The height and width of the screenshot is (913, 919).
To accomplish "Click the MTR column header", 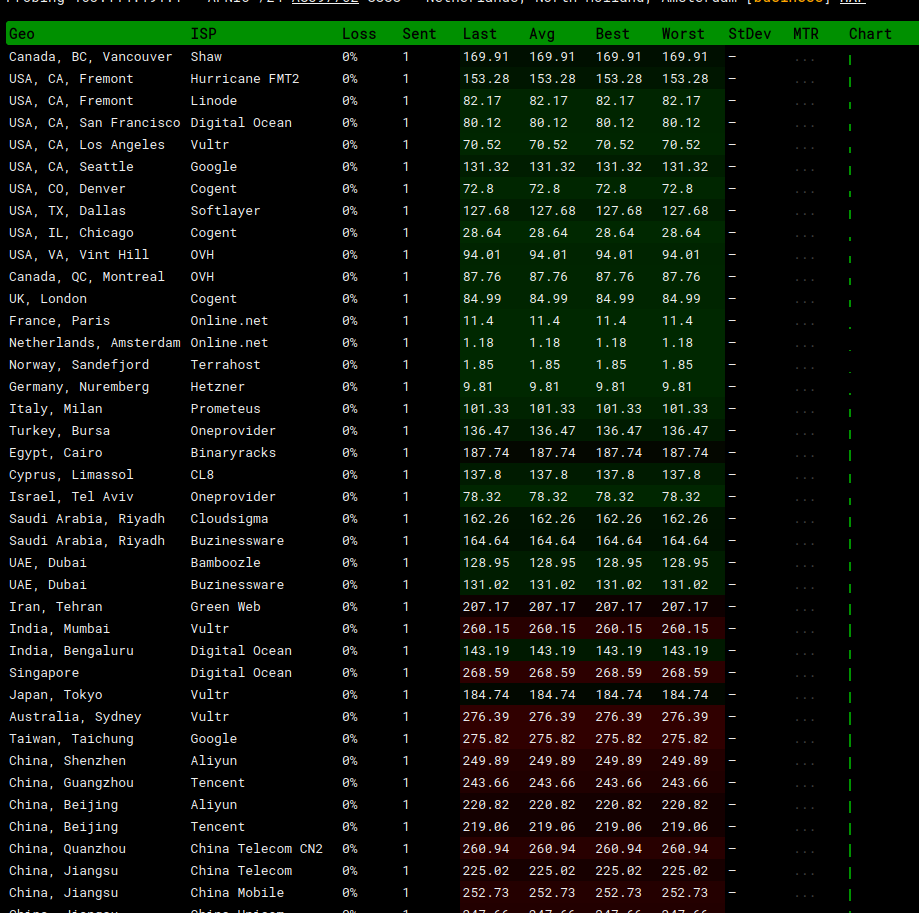I will [806, 34].
